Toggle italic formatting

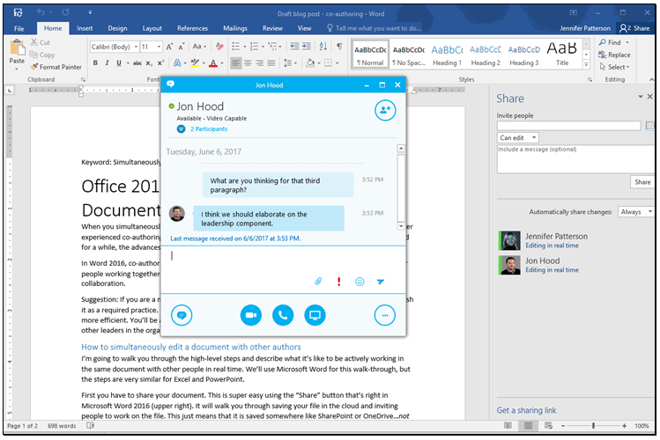[x=107, y=63]
